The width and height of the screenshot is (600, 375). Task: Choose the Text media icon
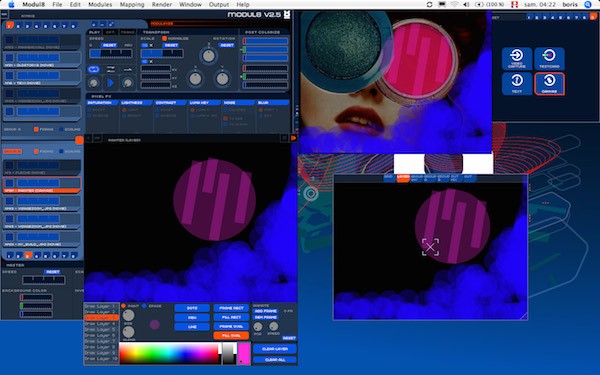point(517,83)
